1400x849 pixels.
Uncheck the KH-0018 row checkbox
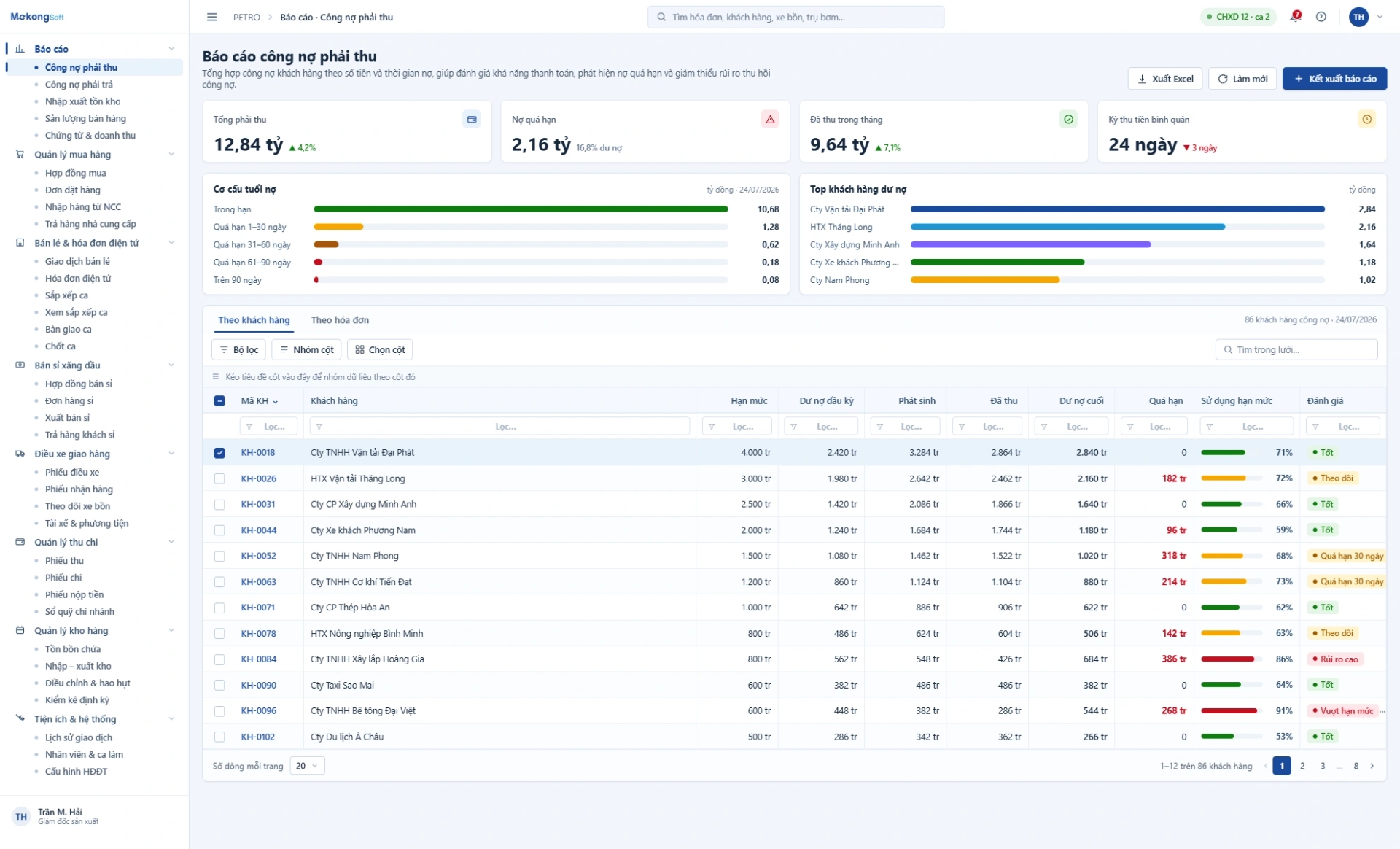[x=219, y=453]
